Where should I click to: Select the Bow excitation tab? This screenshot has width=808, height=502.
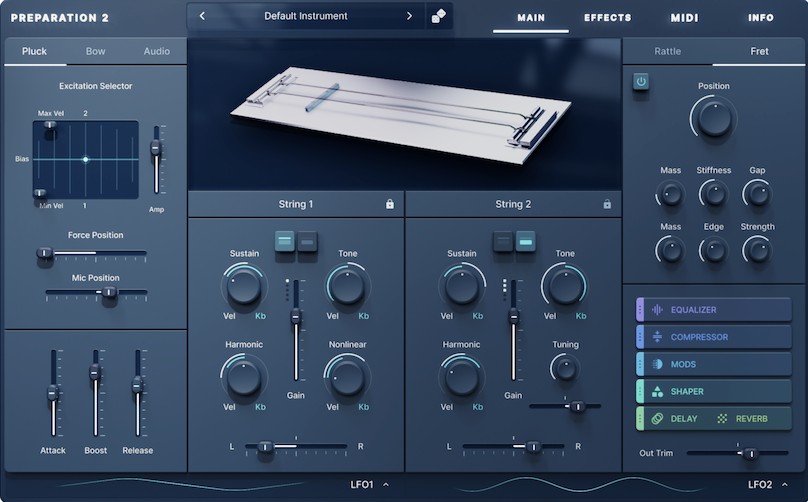[95, 51]
